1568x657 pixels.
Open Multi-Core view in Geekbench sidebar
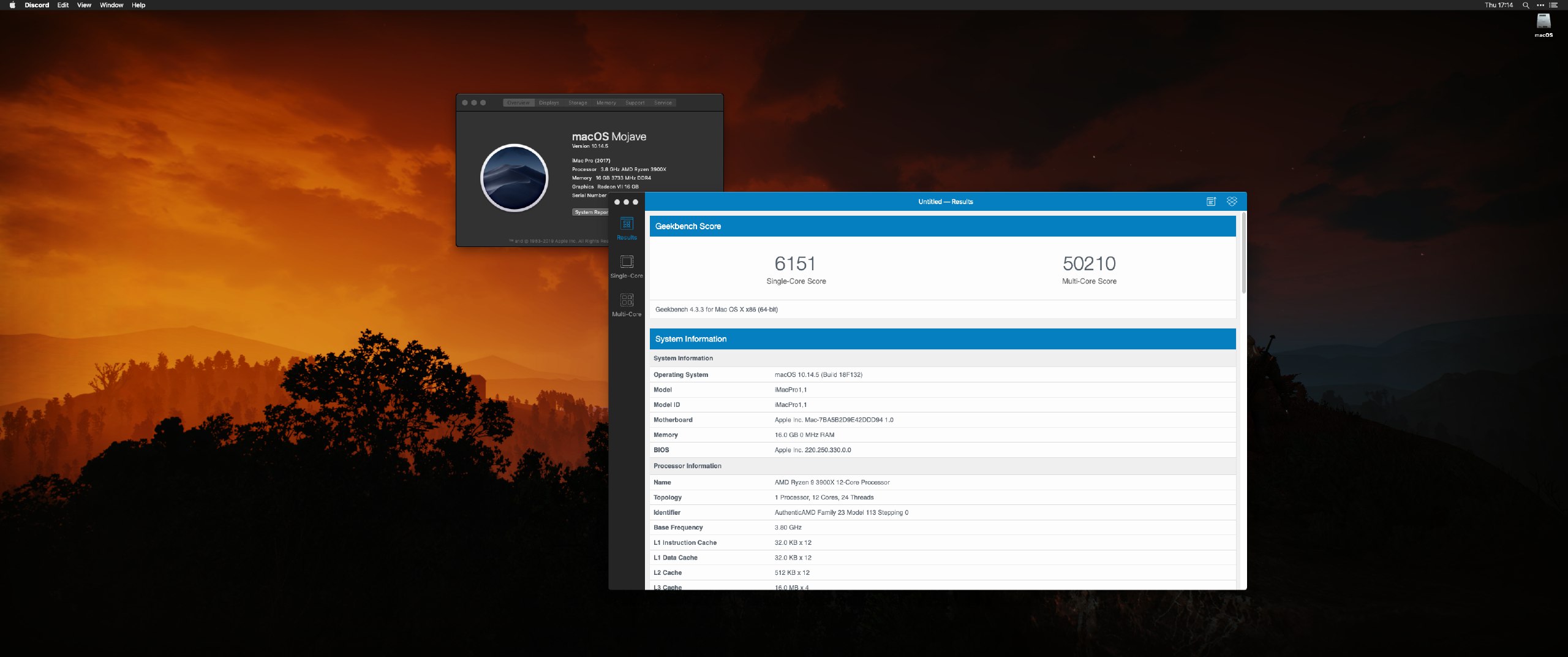click(627, 305)
